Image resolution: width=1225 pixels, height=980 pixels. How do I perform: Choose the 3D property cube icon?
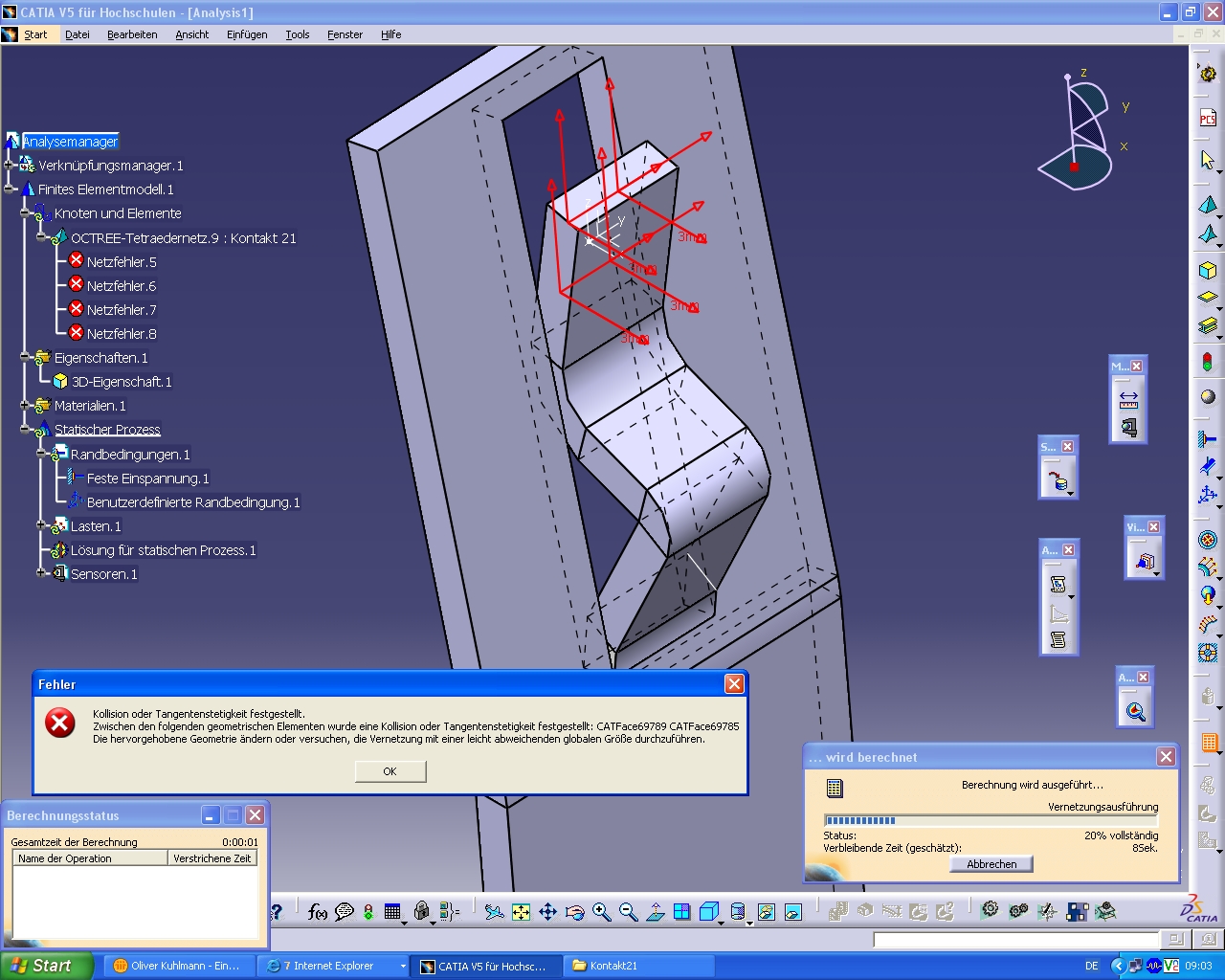1208,270
